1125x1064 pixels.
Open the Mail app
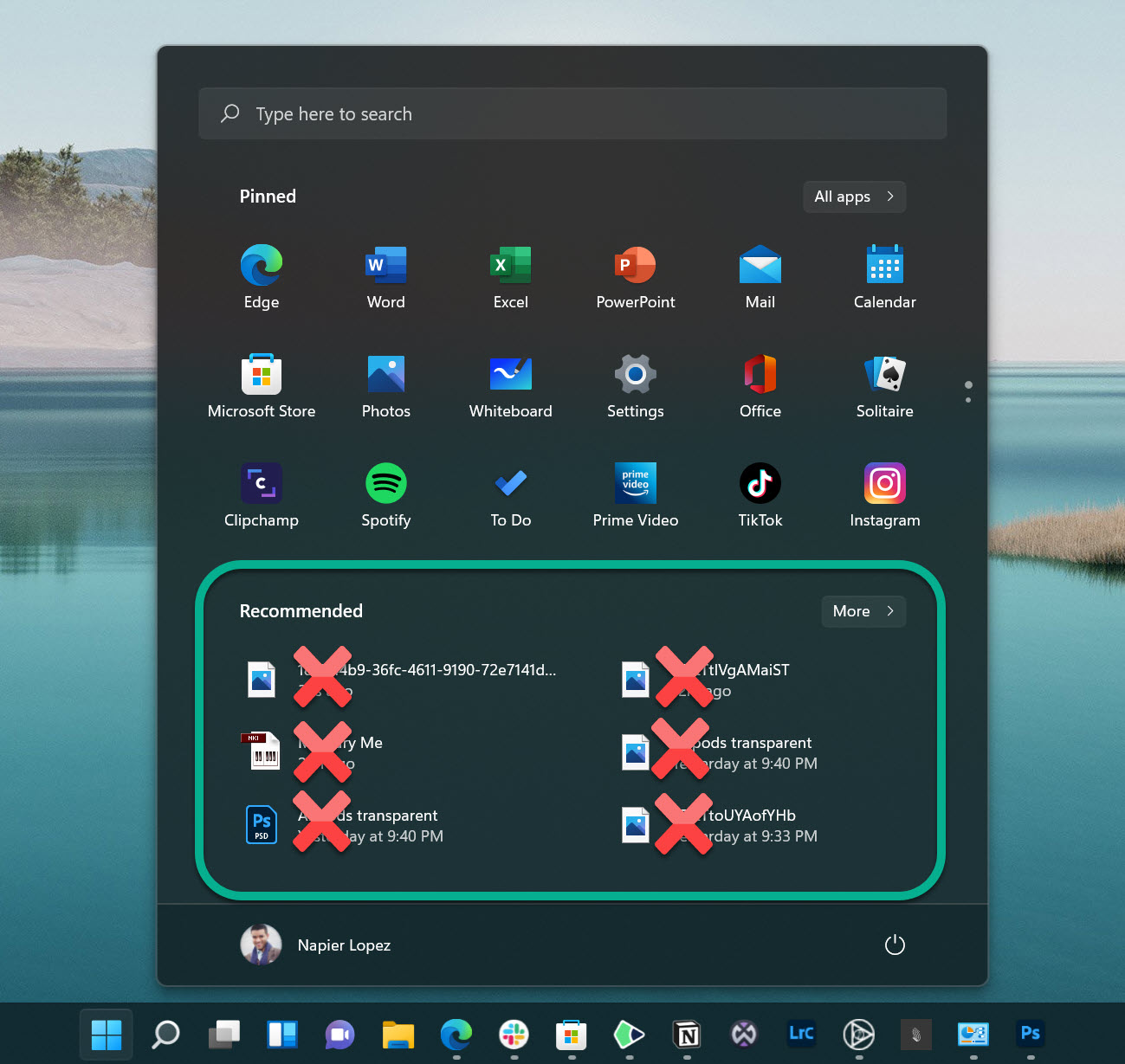tap(760, 277)
